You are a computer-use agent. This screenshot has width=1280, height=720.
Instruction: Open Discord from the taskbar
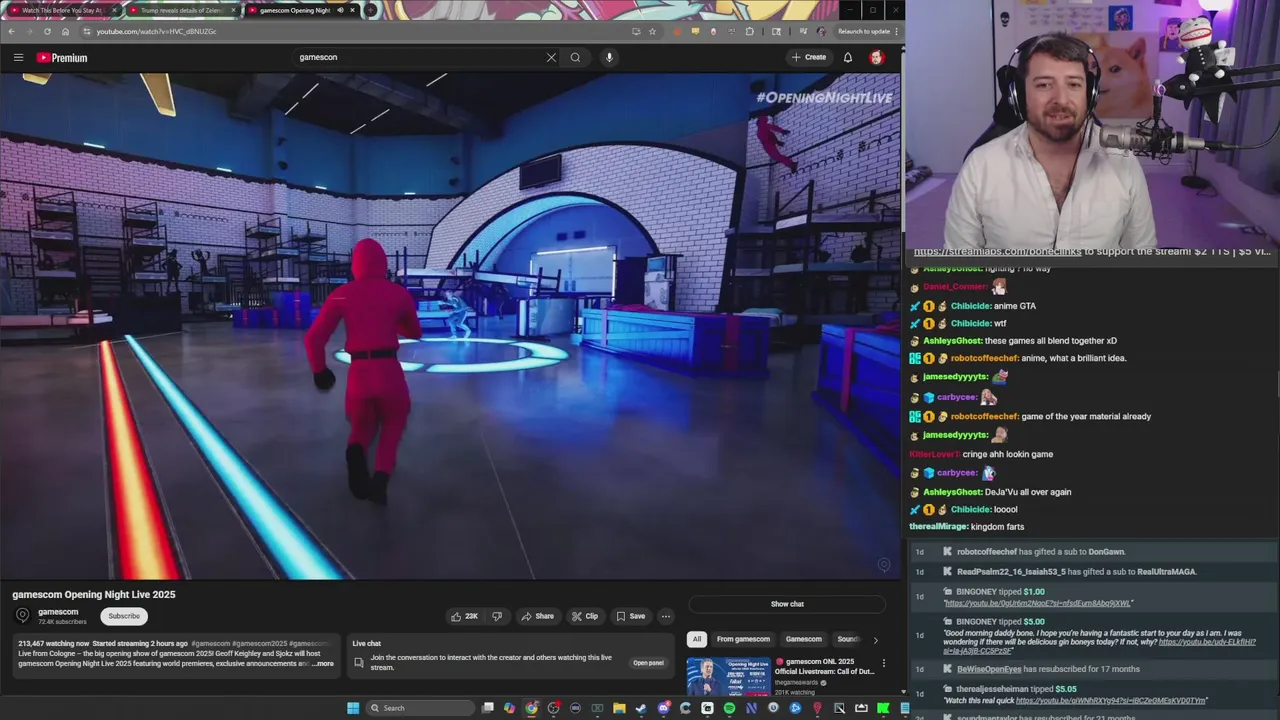pos(663,708)
